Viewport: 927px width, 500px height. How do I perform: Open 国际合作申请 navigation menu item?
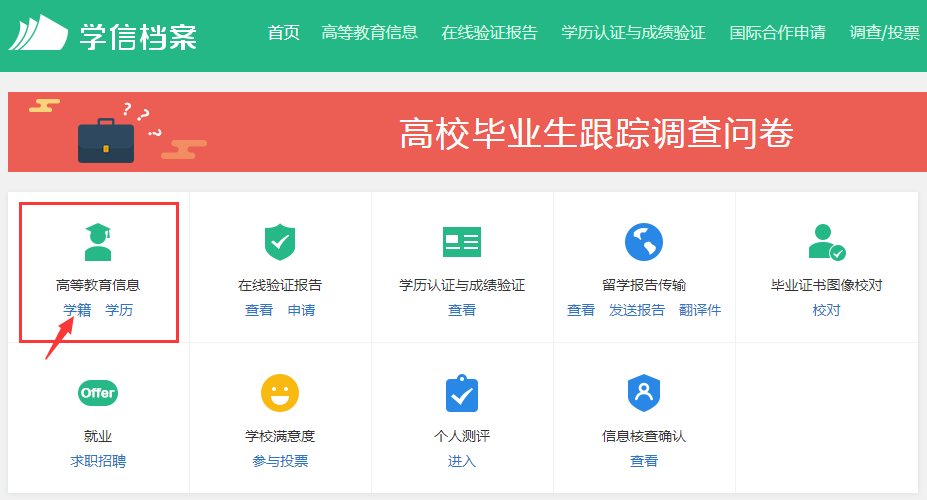coord(777,33)
